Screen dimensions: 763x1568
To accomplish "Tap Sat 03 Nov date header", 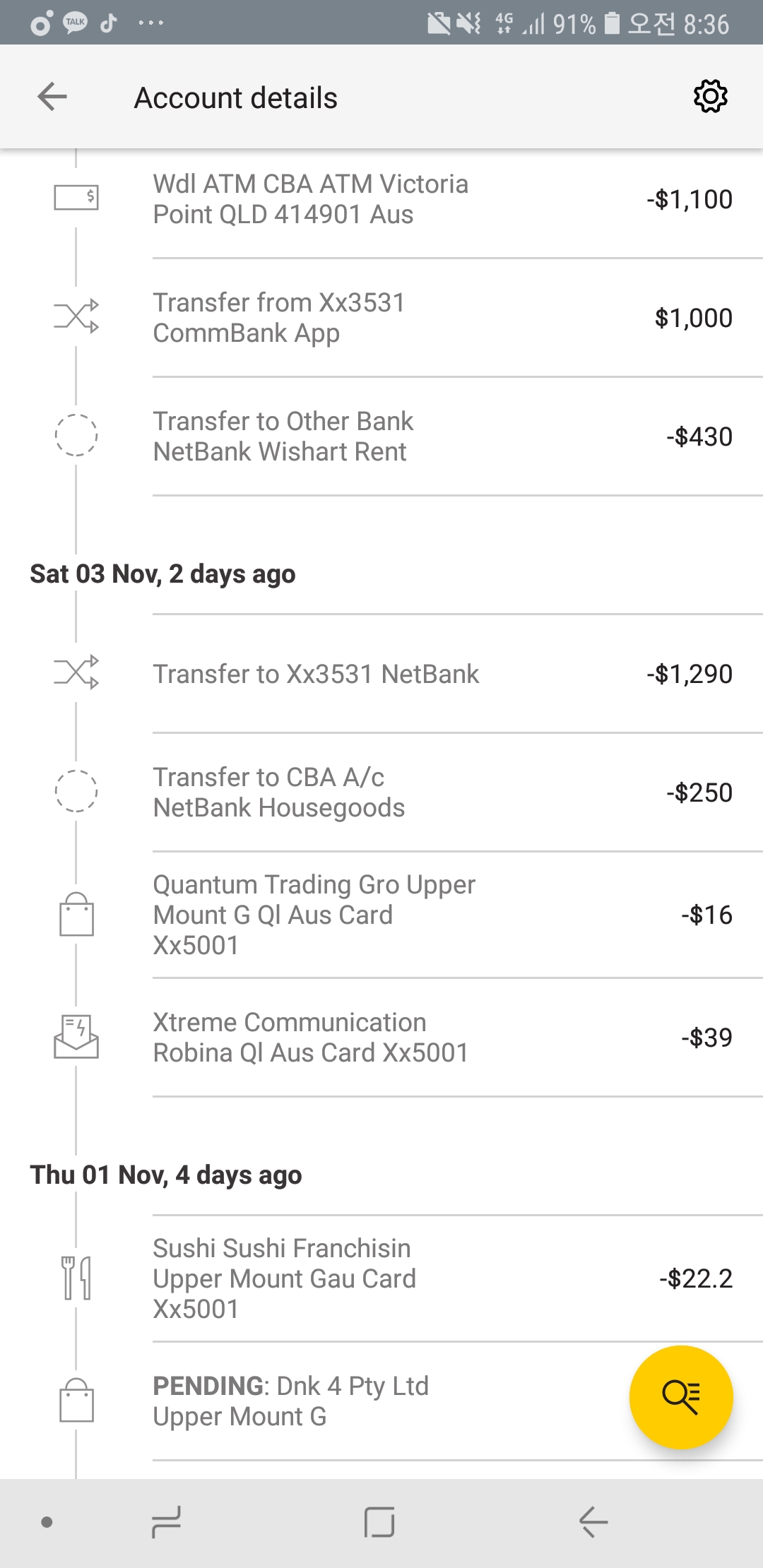I will (162, 574).
